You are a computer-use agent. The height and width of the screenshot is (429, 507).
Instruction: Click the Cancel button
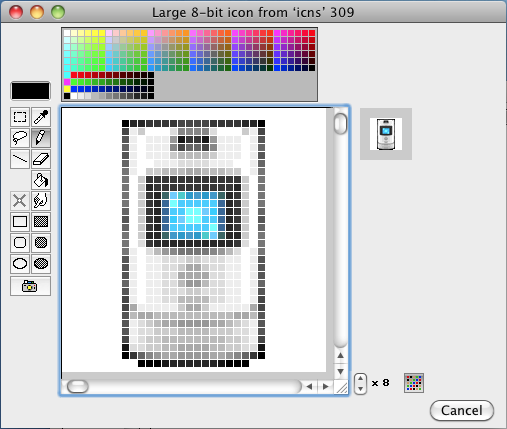click(462, 410)
